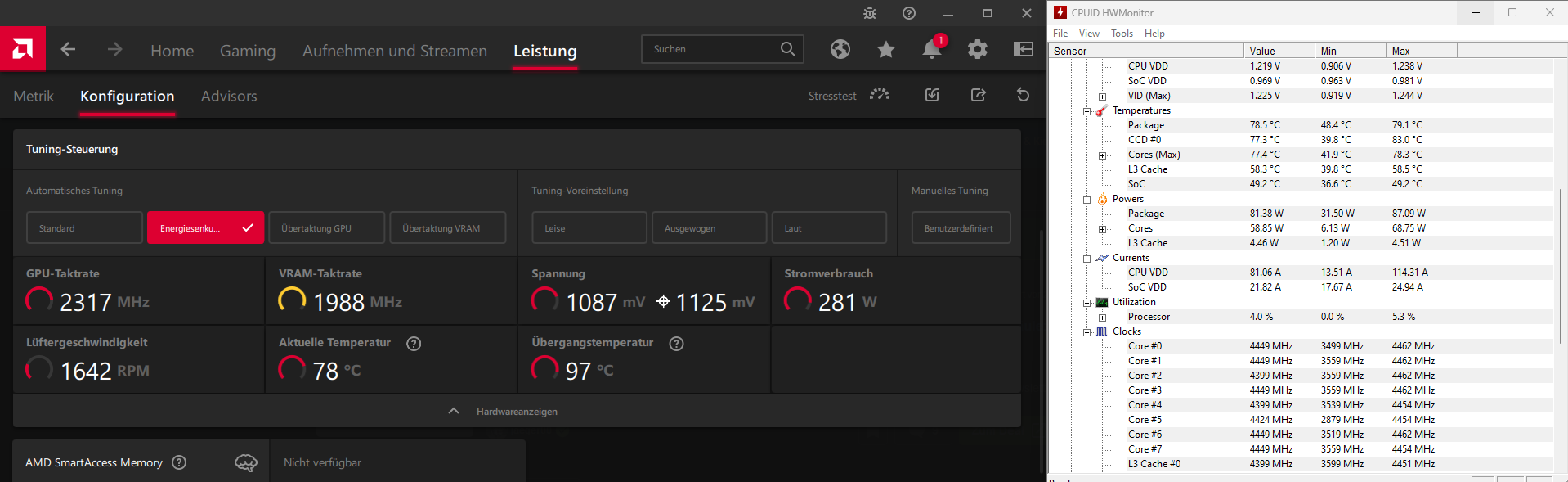Go forward with the right arrow icon

tap(114, 50)
